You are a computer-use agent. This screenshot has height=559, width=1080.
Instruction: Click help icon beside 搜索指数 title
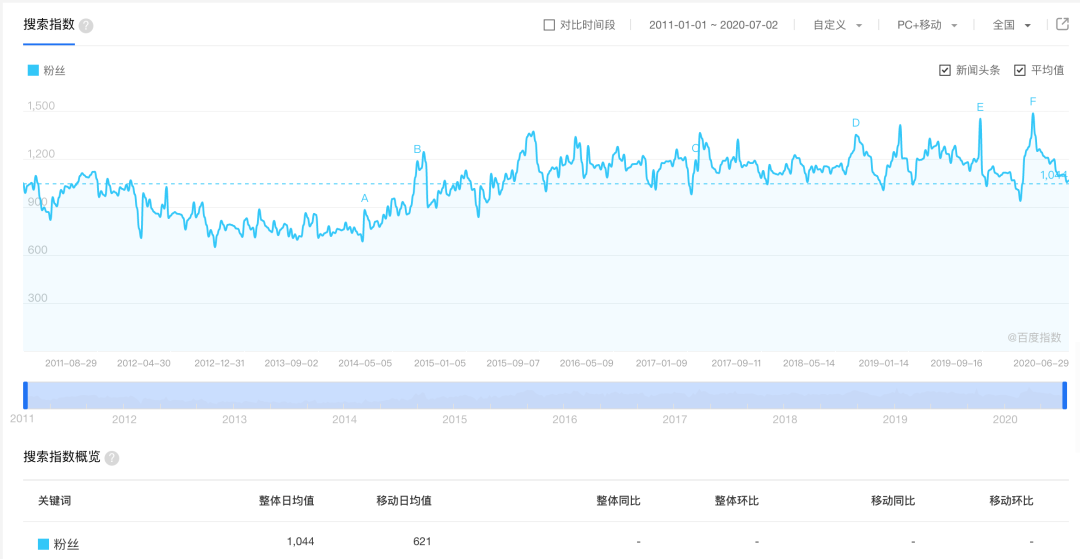(x=86, y=26)
